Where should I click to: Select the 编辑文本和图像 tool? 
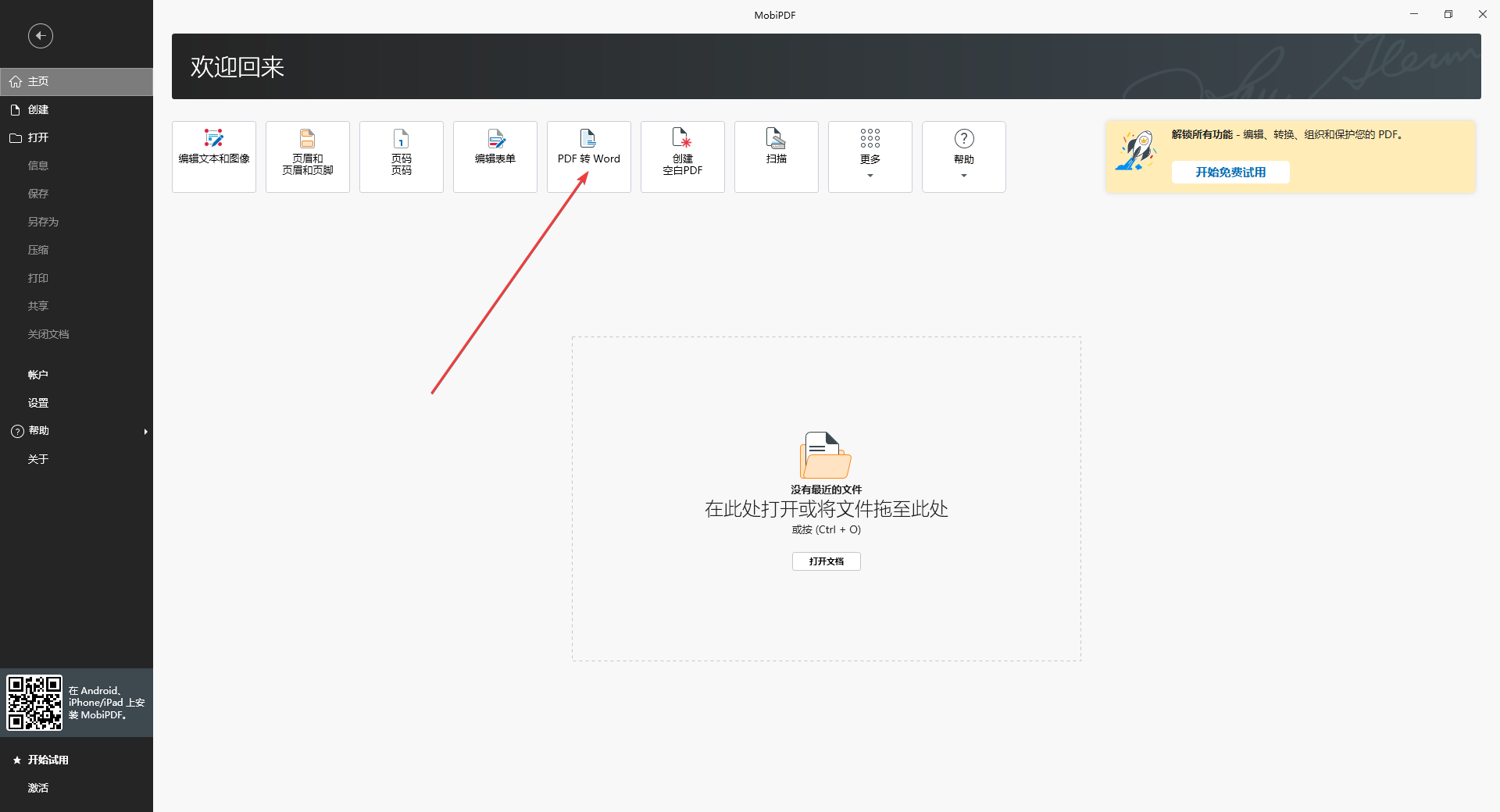pyautogui.click(x=212, y=156)
